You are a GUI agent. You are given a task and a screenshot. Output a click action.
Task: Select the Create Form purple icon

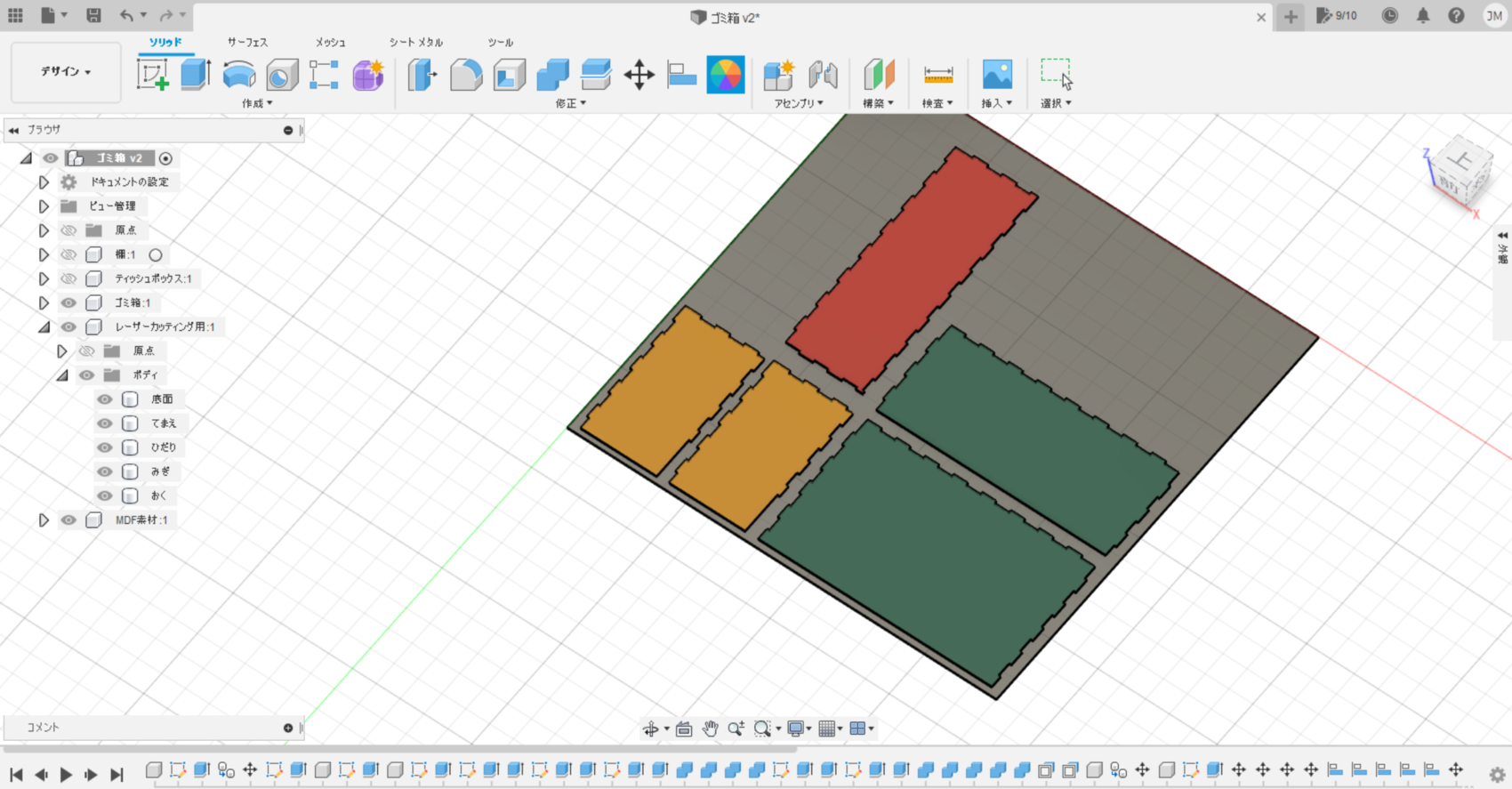(x=367, y=75)
